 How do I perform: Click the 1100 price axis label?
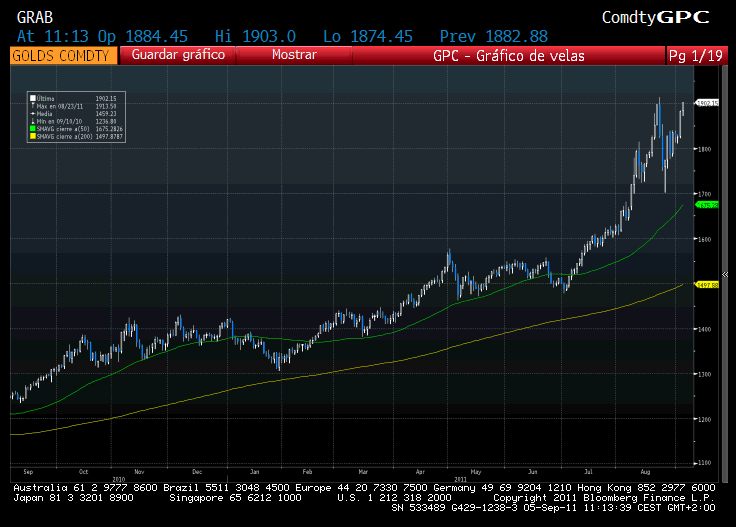click(x=705, y=463)
